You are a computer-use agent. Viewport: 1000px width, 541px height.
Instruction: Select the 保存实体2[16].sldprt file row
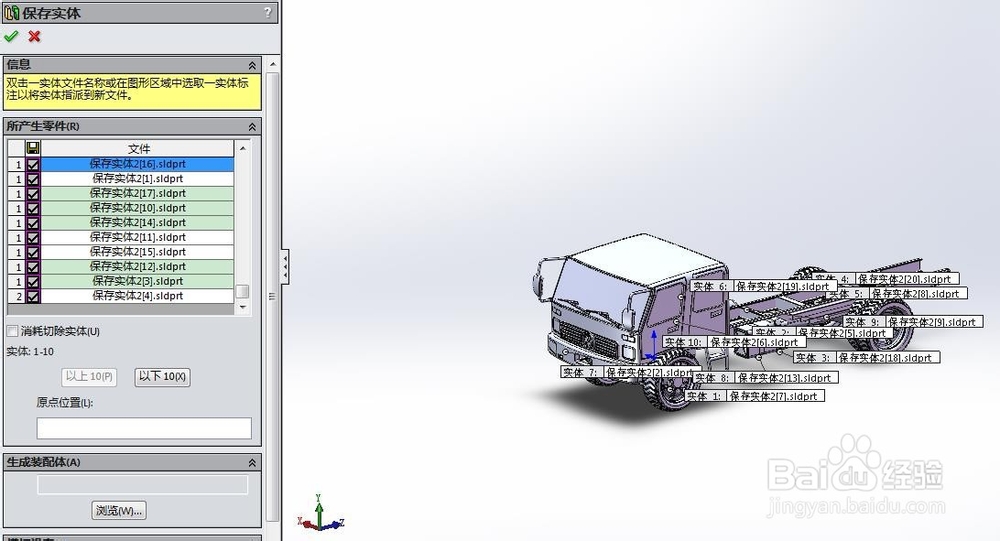click(x=137, y=164)
